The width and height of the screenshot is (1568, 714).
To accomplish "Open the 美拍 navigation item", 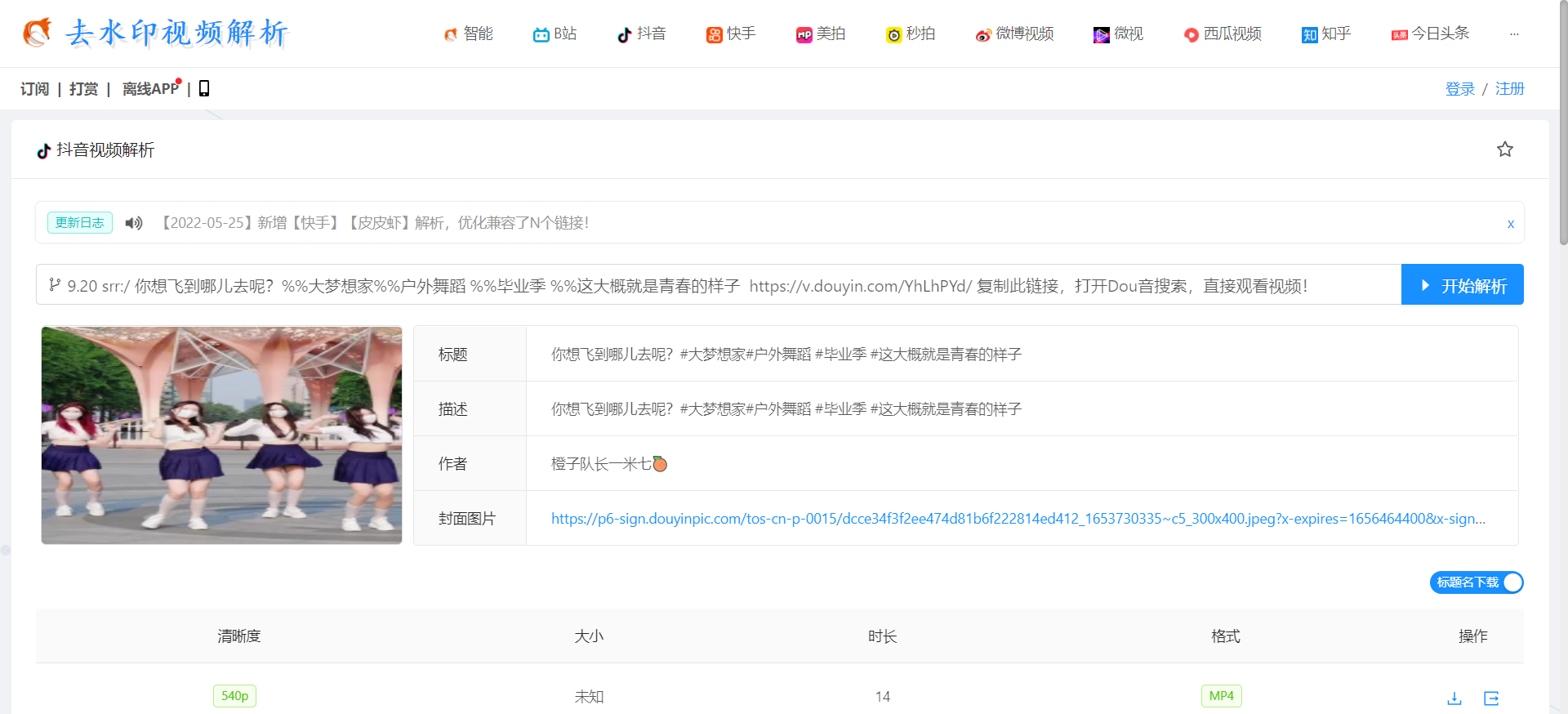I will [x=821, y=33].
